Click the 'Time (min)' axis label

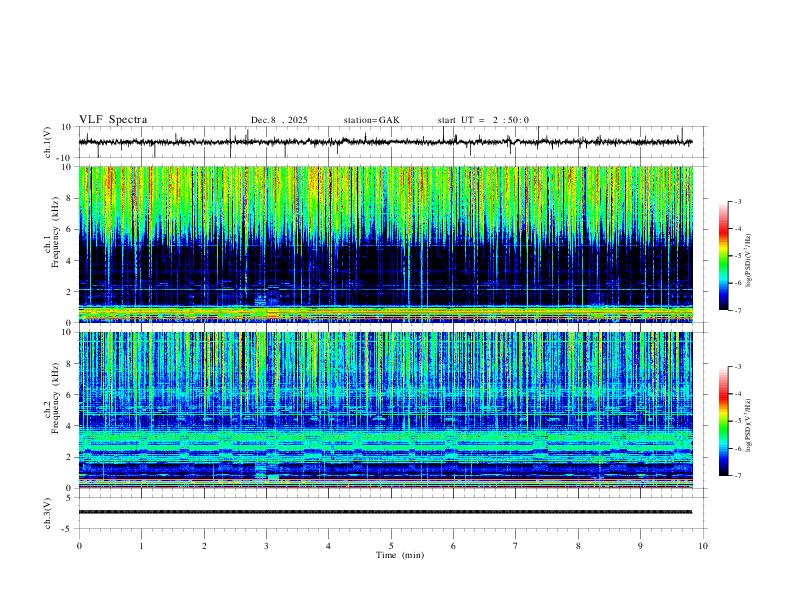[400, 555]
